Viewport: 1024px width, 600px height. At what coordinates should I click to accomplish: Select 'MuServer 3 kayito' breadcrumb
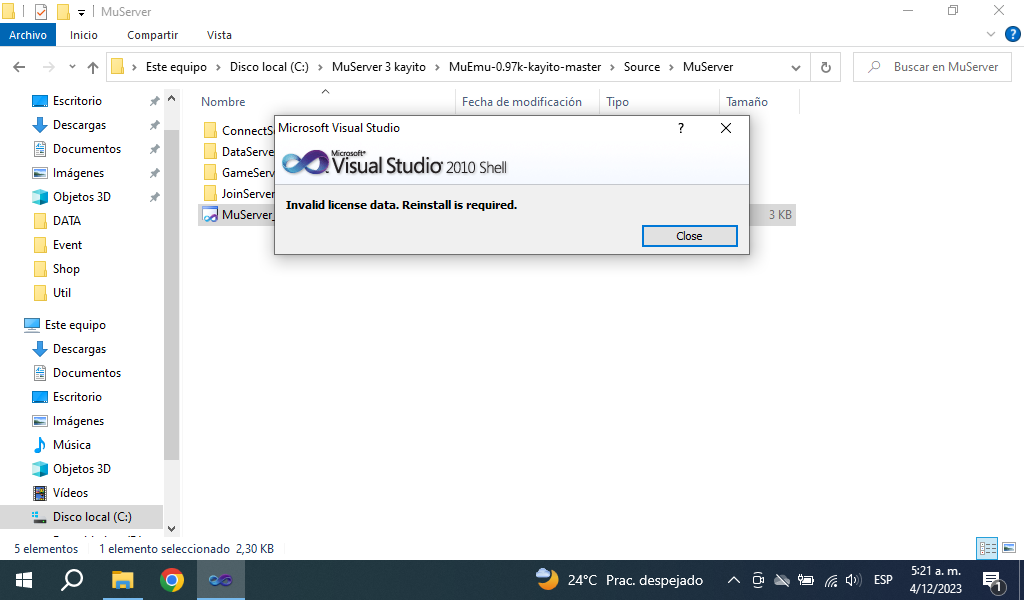[x=379, y=67]
